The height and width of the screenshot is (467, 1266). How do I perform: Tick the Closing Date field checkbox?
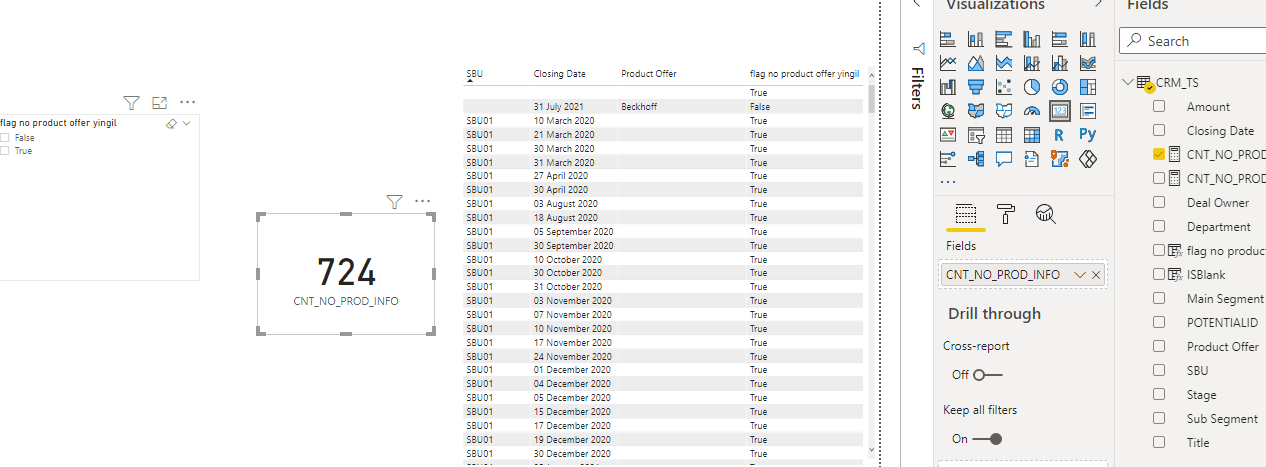point(1159,130)
